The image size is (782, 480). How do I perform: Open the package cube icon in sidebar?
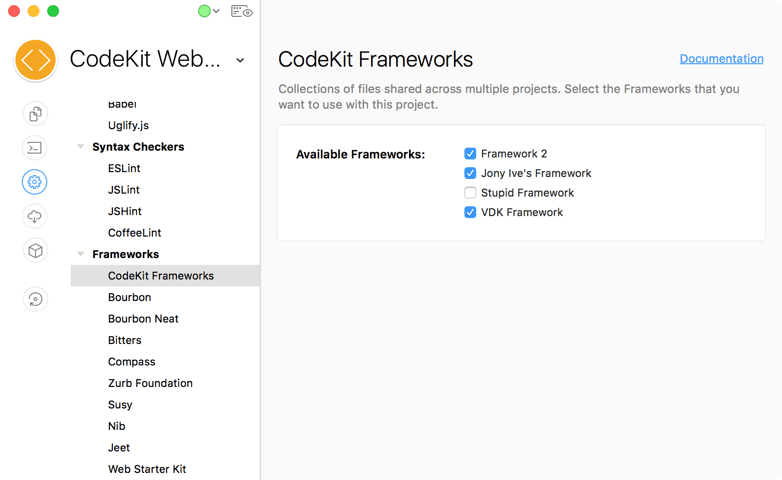pos(35,250)
